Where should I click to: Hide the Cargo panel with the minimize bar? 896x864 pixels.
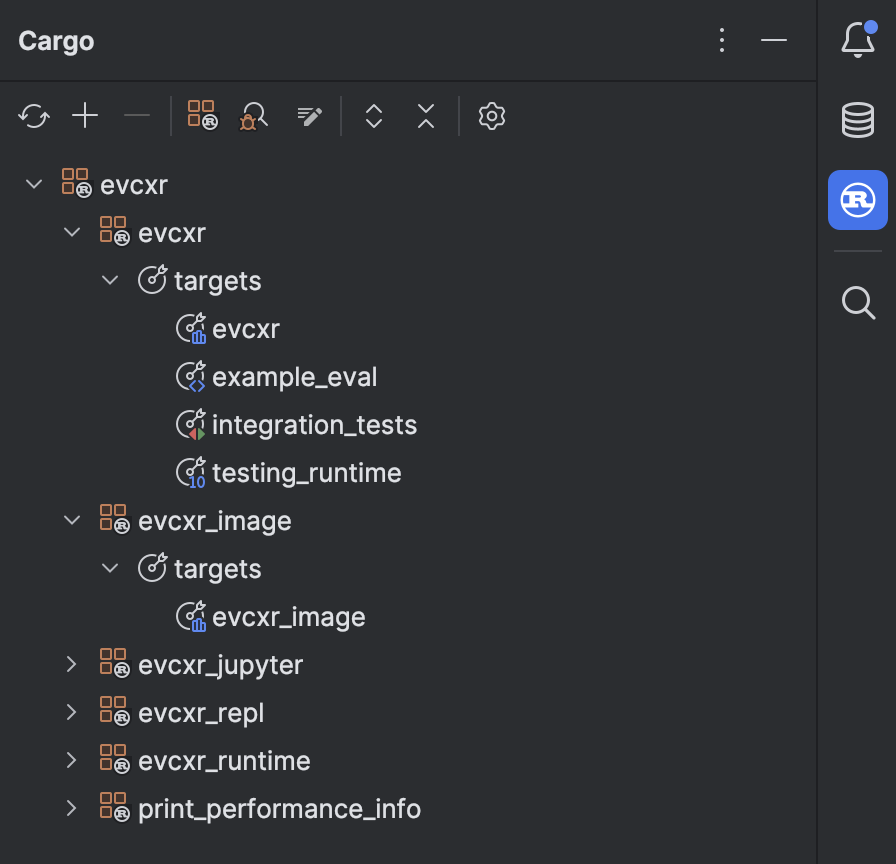(x=774, y=40)
